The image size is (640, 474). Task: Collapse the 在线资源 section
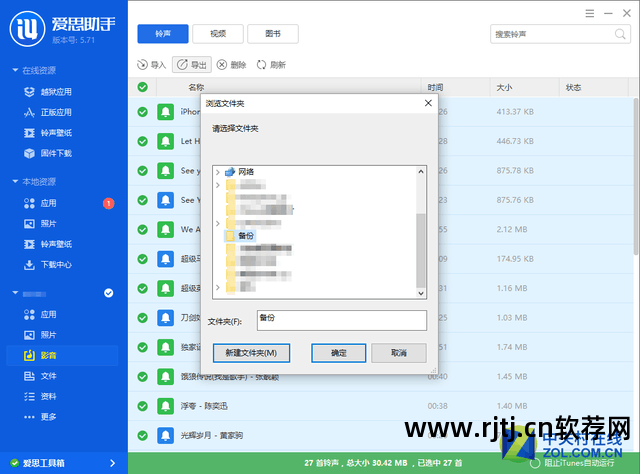point(15,70)
